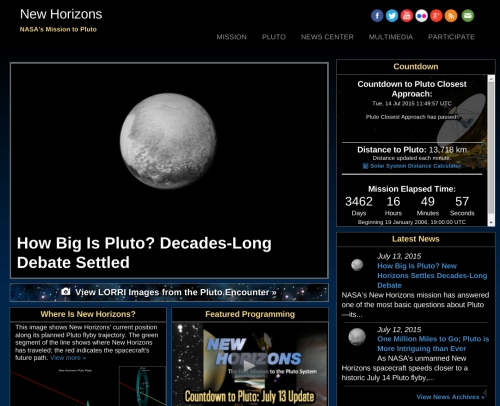
Task: Open the Flickr social icon
Action: (x=421, y=16)
